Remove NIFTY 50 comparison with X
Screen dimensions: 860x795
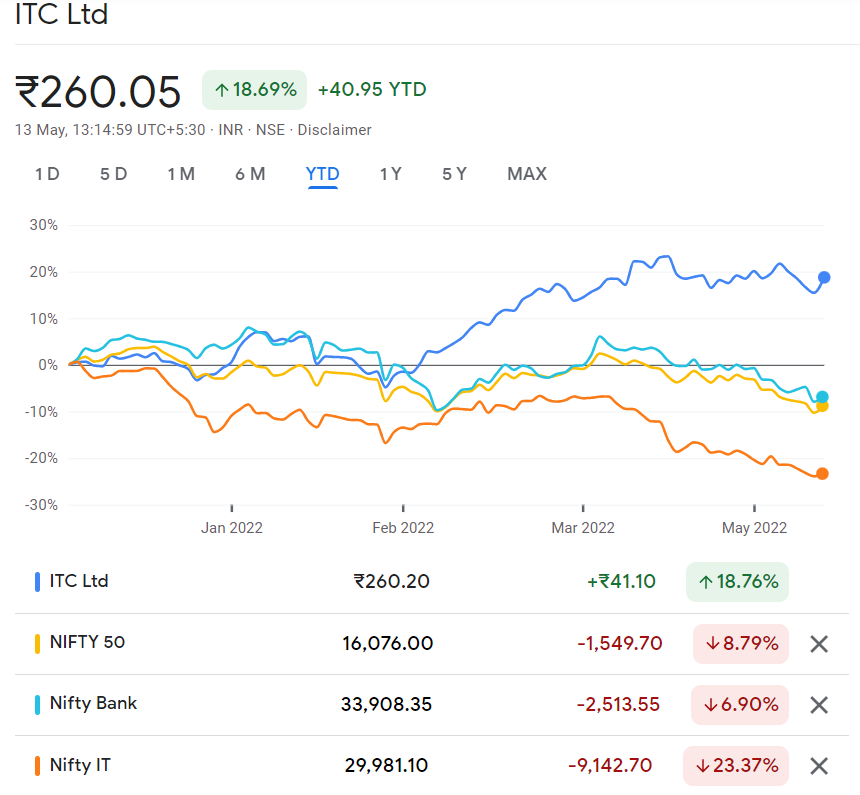[x=818, y=644]
